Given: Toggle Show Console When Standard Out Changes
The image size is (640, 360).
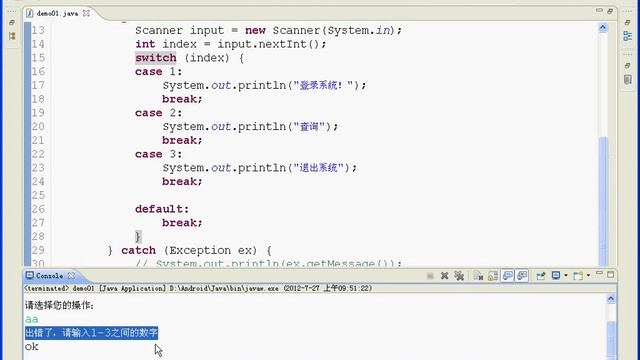Looking at the screenshot, I should tap(508, 276).
